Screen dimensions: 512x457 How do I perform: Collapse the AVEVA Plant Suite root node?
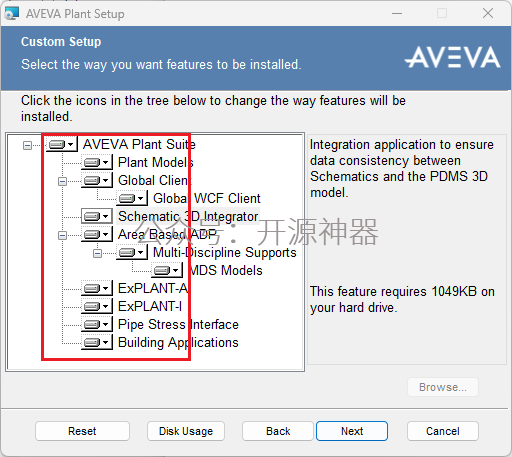point(27,145)
